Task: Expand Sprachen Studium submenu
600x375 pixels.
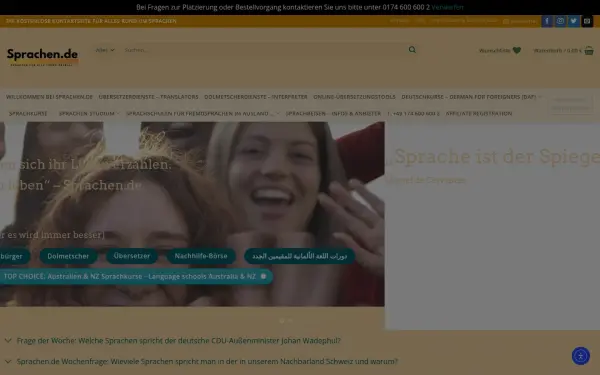Action: point(89,114)
